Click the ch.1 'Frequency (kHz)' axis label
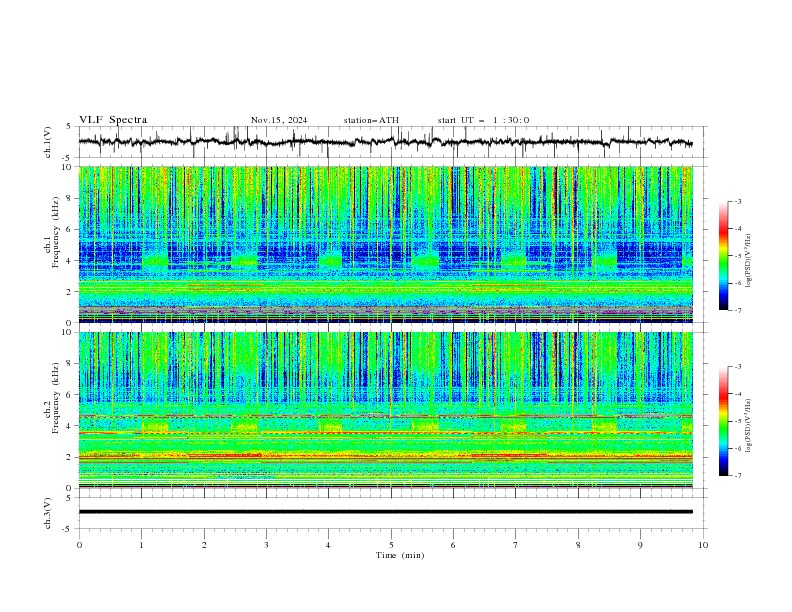Viewport: 792px width, 612px height. (x=56, y=233)
